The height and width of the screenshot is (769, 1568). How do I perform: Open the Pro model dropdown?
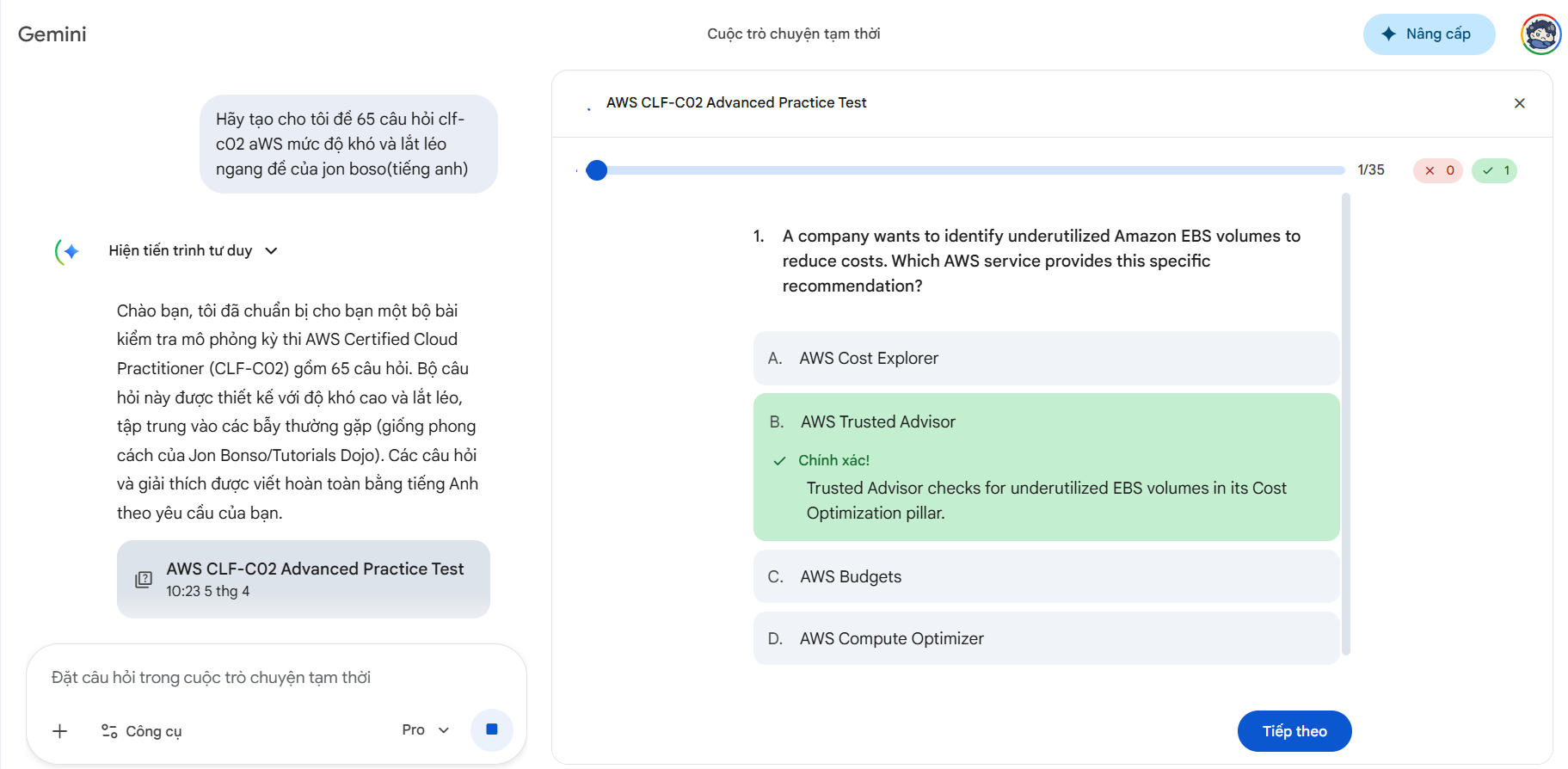point(426,730)
